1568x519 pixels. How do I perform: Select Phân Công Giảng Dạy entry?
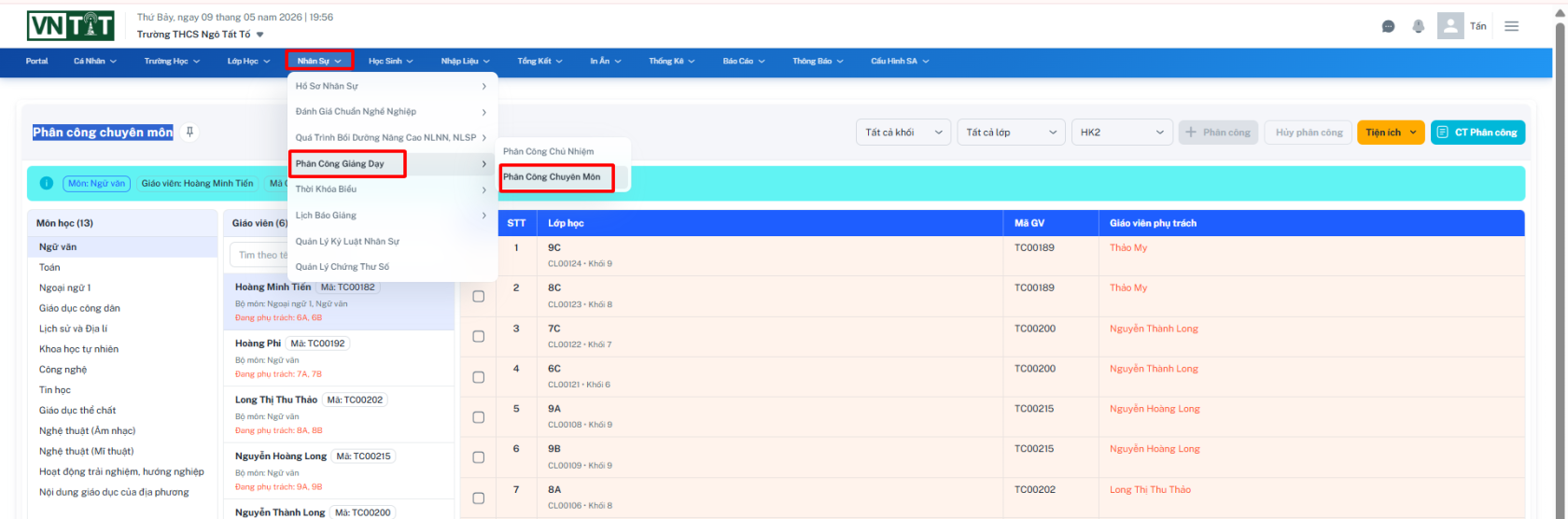(392, 163)
